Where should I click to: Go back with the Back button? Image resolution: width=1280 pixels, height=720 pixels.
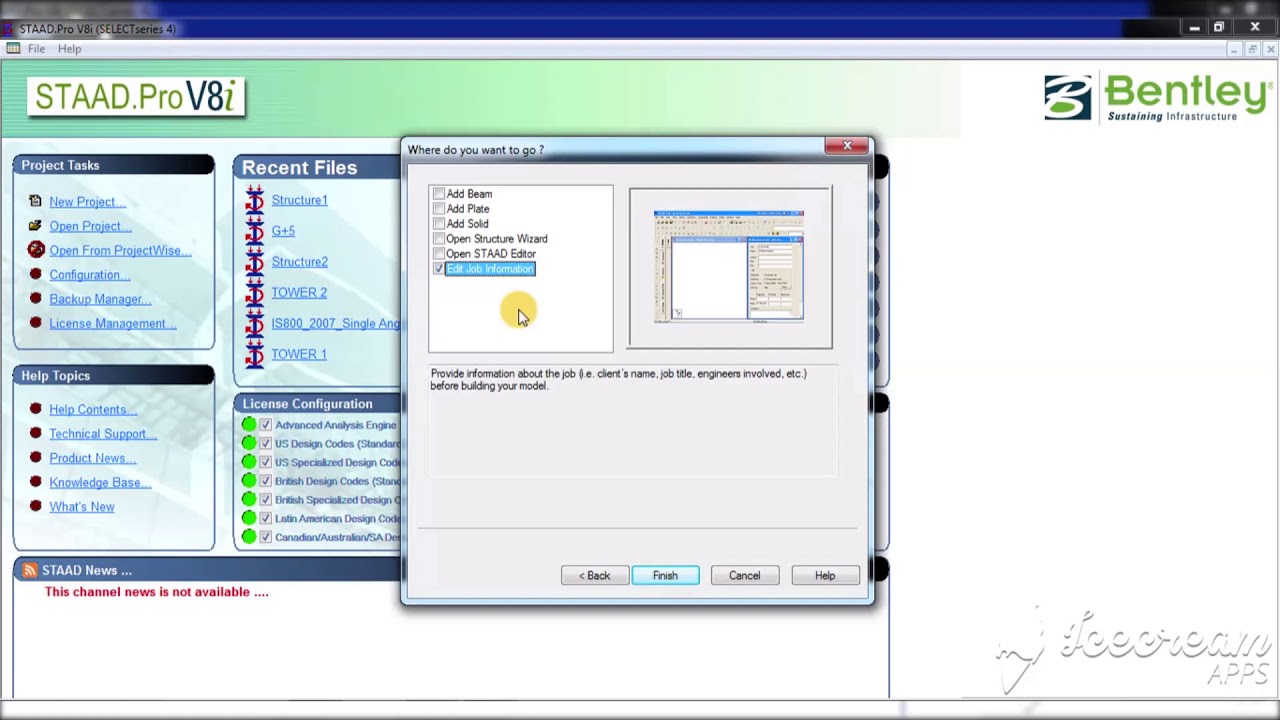595,576
